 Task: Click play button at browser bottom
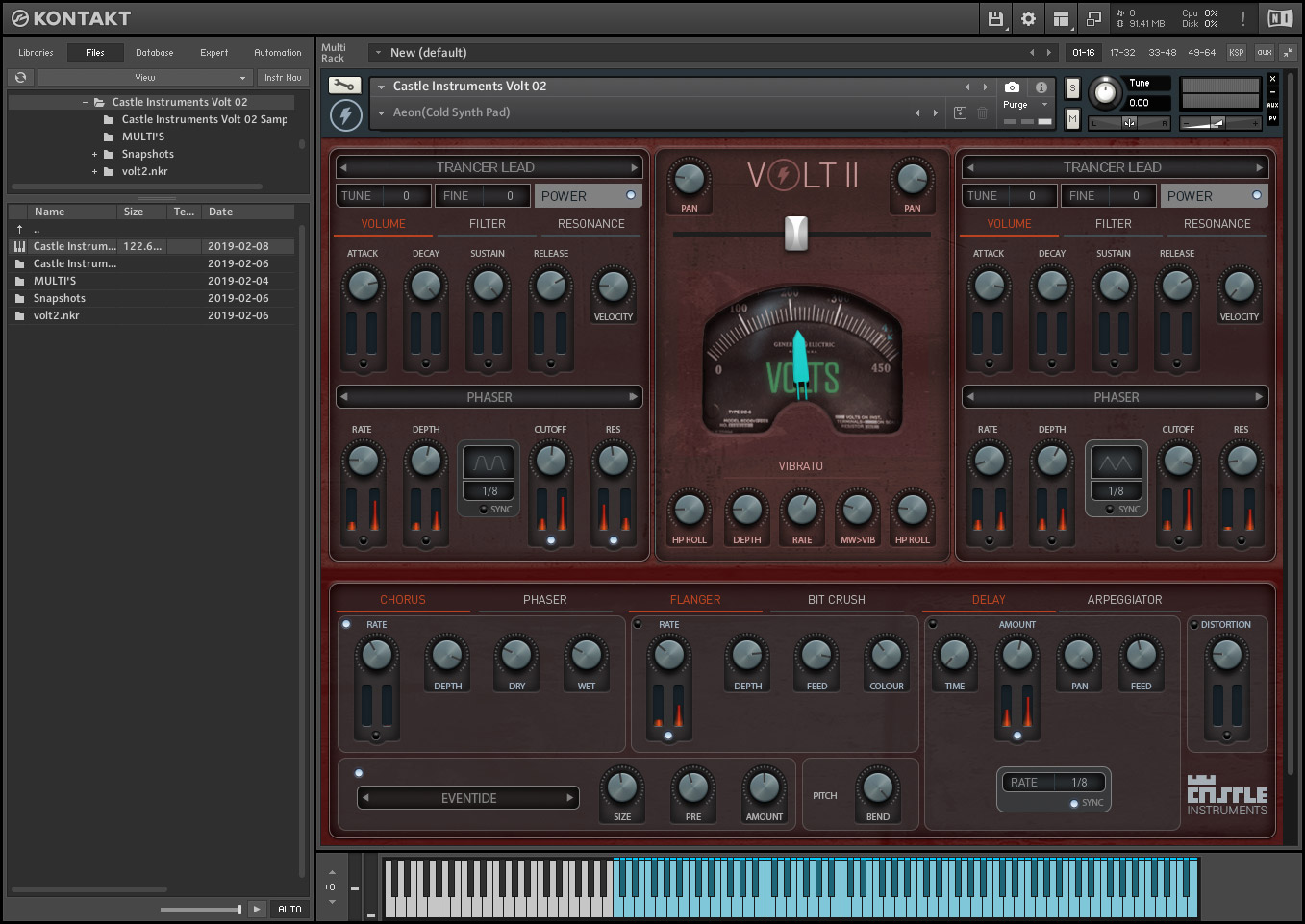(x=257, y=909)
